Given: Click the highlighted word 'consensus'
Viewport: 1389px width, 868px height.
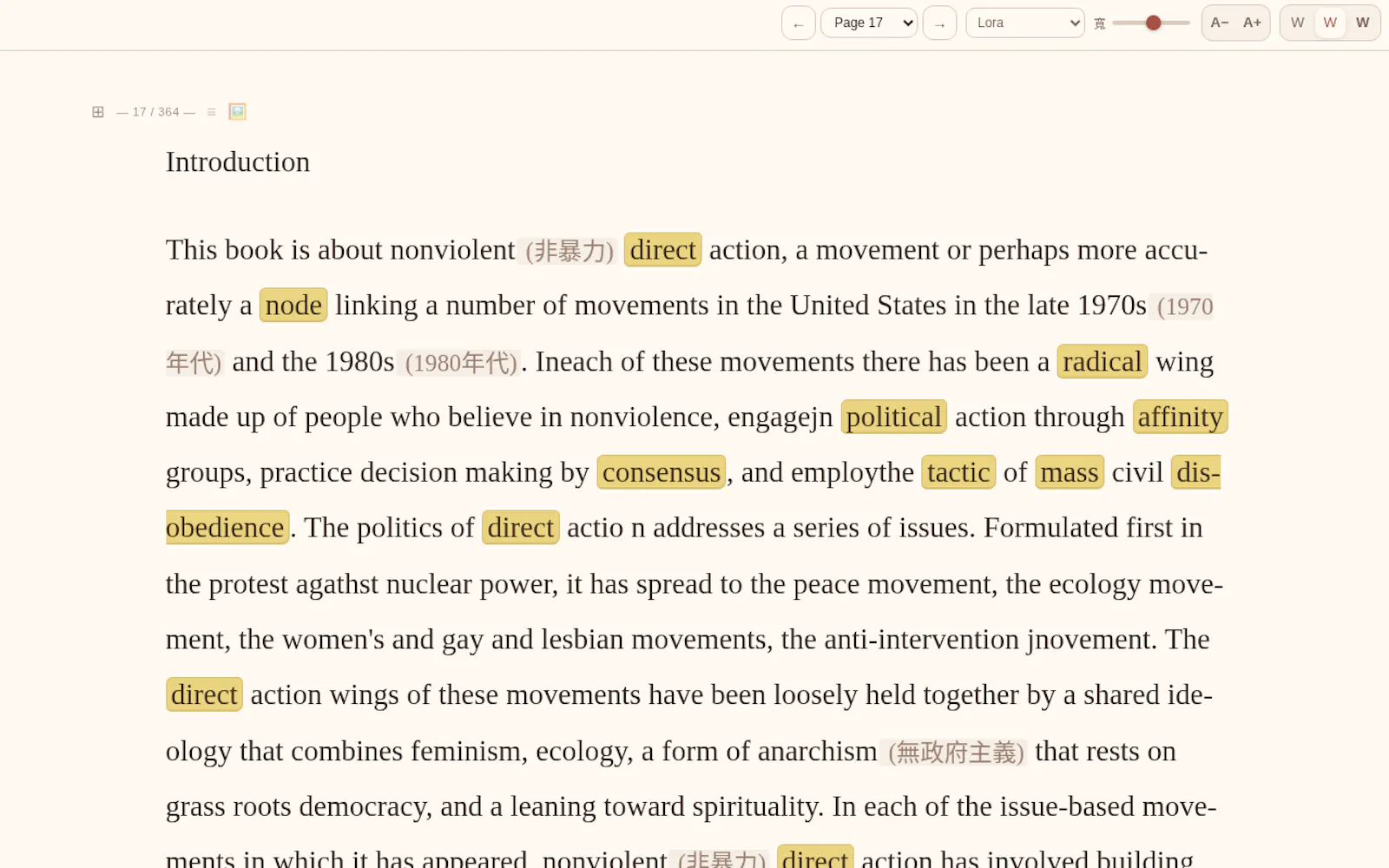Looking at the screenshot, I should [662, 473].
